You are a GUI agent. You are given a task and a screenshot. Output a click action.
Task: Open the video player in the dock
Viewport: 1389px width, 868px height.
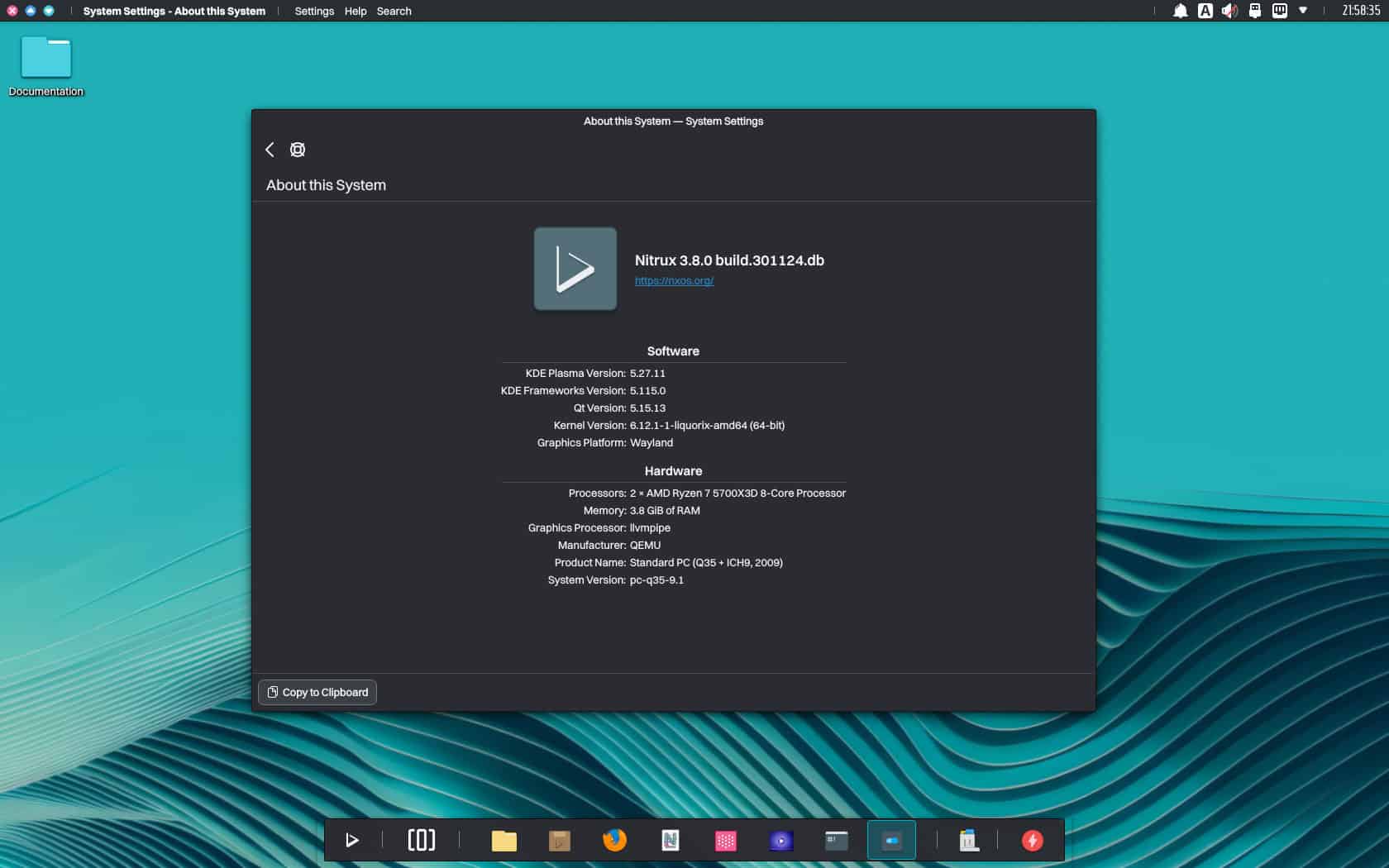click(x=780, y=840)
